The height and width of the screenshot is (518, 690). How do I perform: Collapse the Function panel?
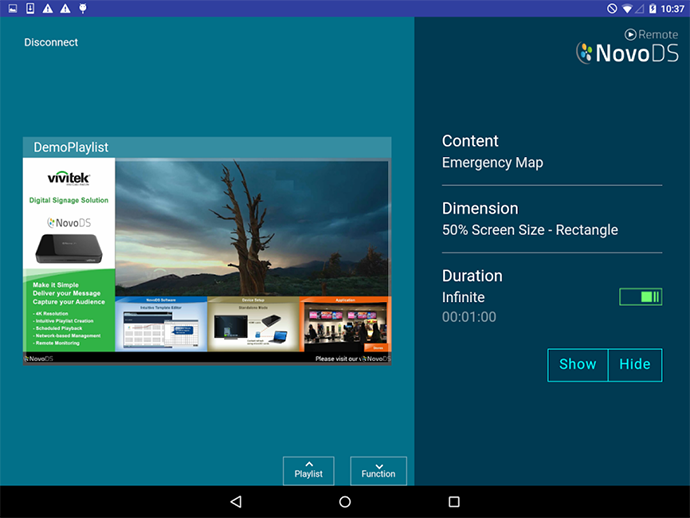click(x=378, y=470)
